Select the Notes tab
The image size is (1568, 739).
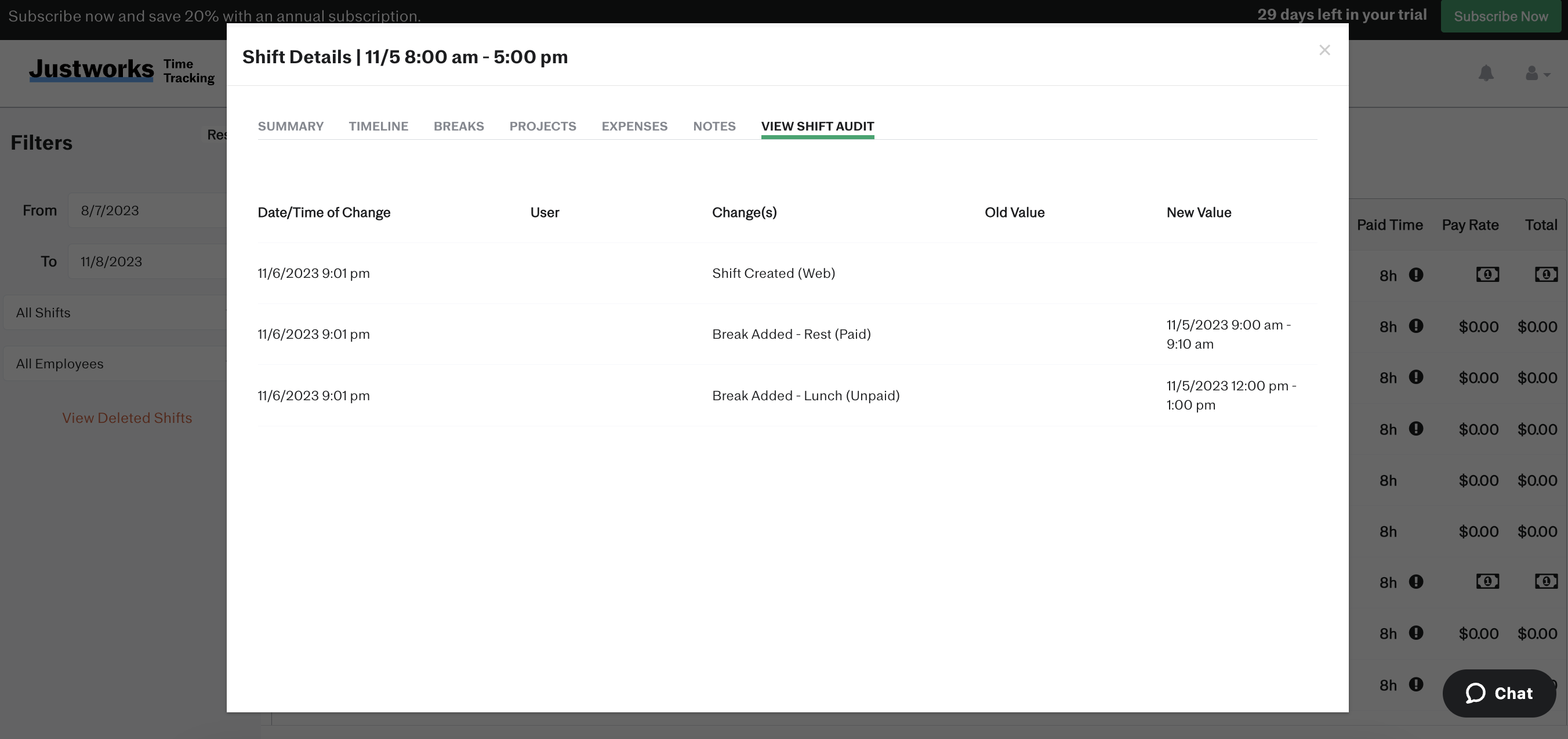click(x=714, y=126)
